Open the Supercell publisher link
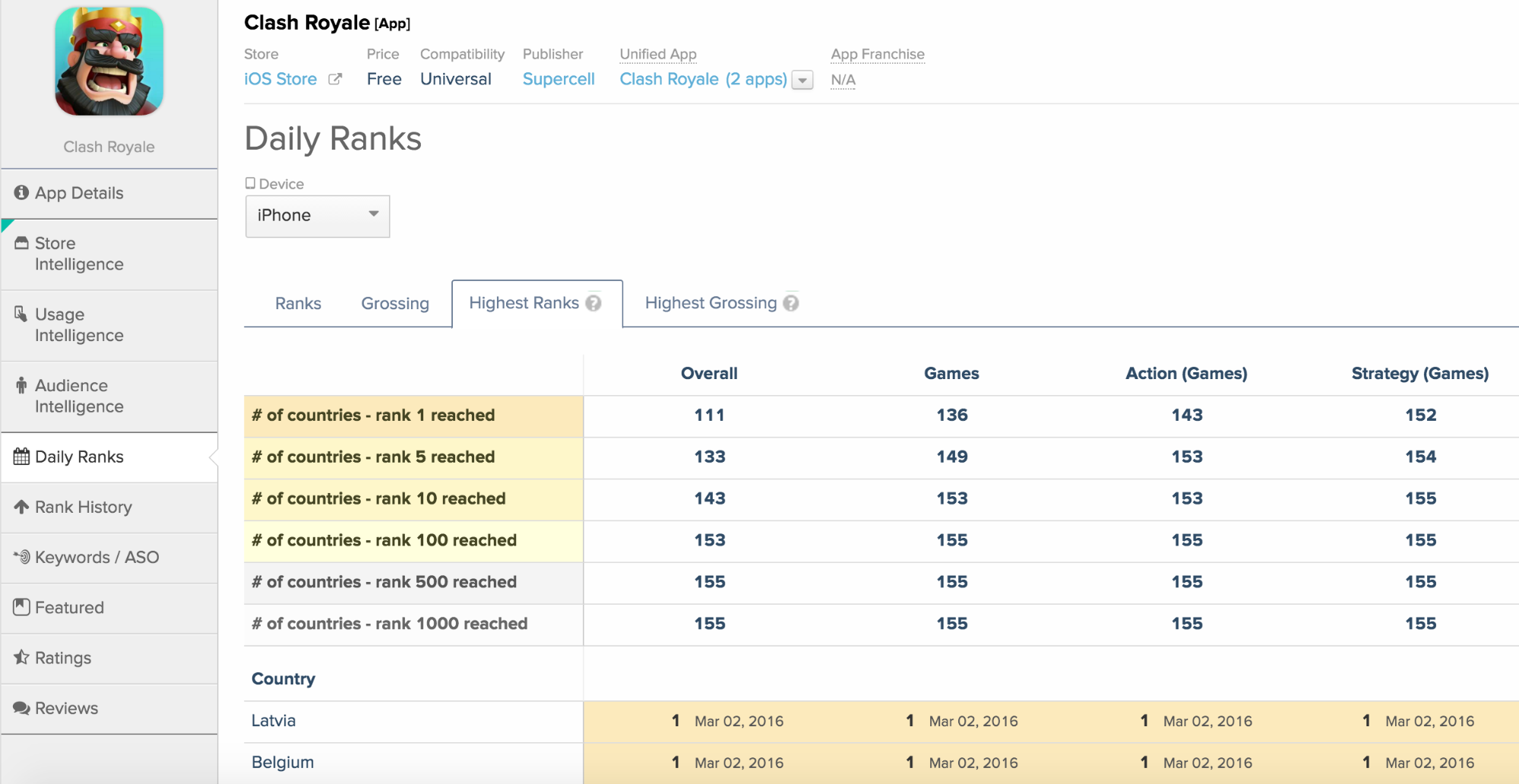 tap(559, 79)
